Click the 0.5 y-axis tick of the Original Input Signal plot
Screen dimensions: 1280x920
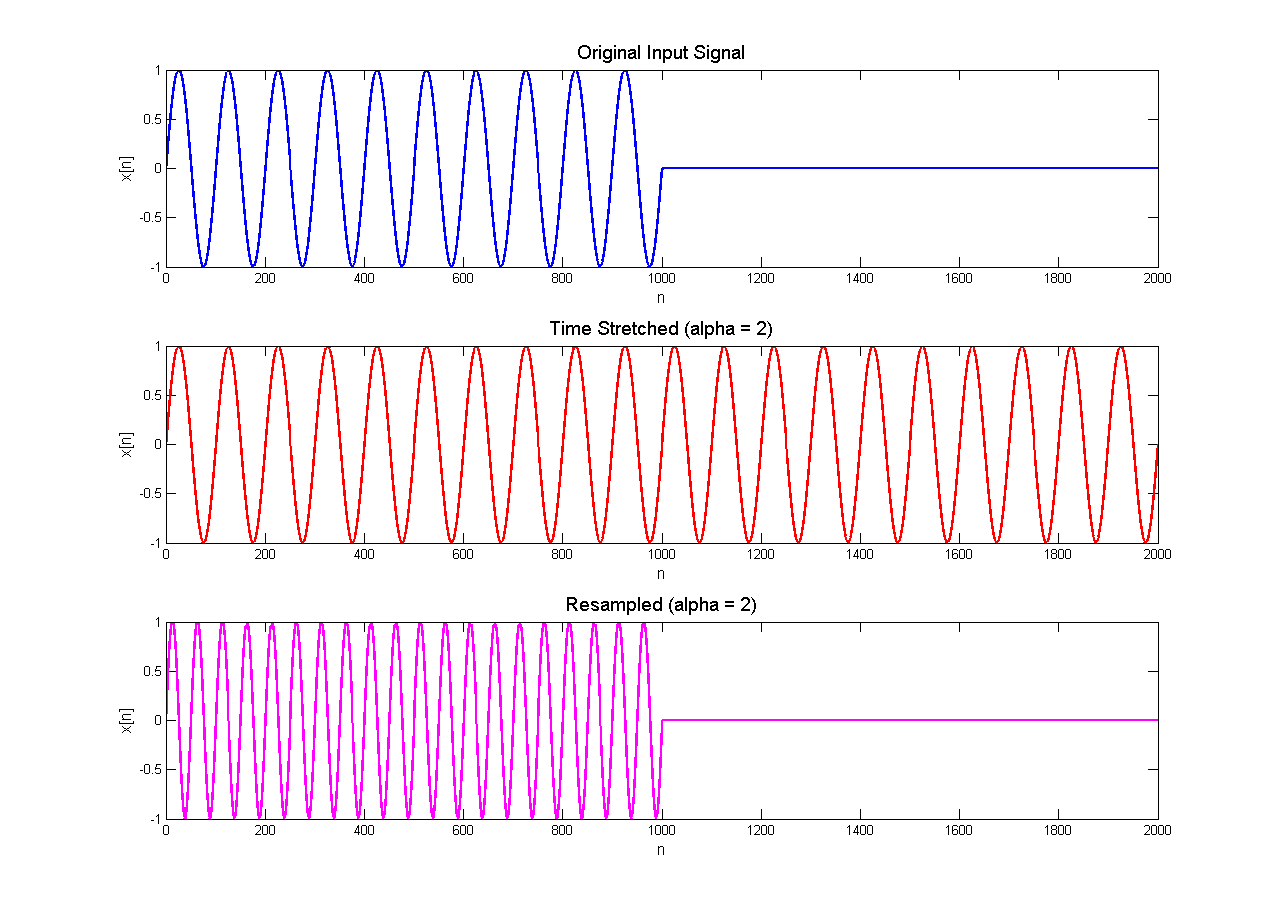(152, 119)
